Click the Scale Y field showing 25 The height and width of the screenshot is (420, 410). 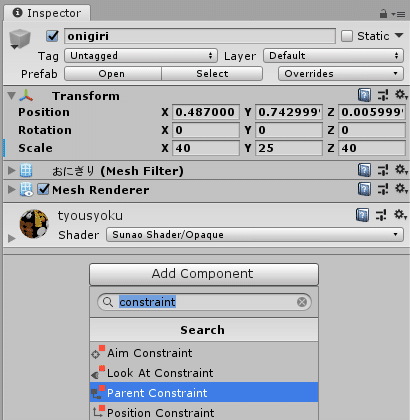tap(289, 148)
